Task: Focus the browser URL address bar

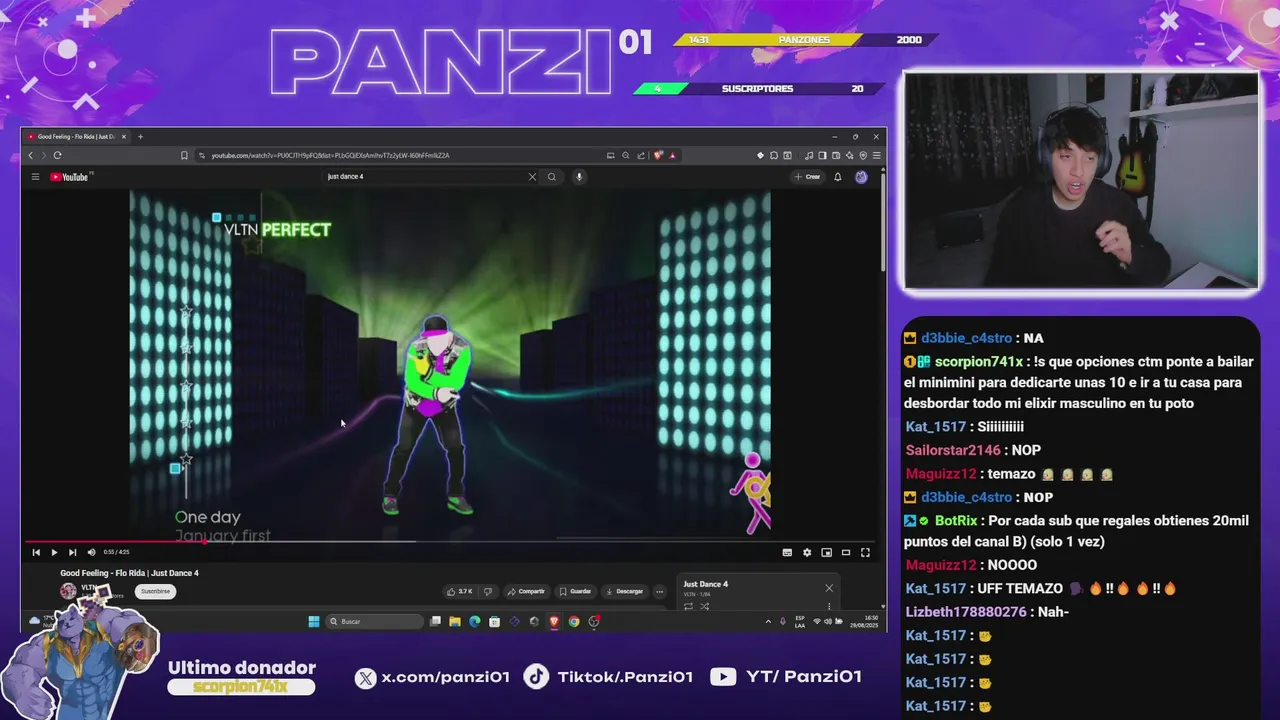Action: coord(400,155)
